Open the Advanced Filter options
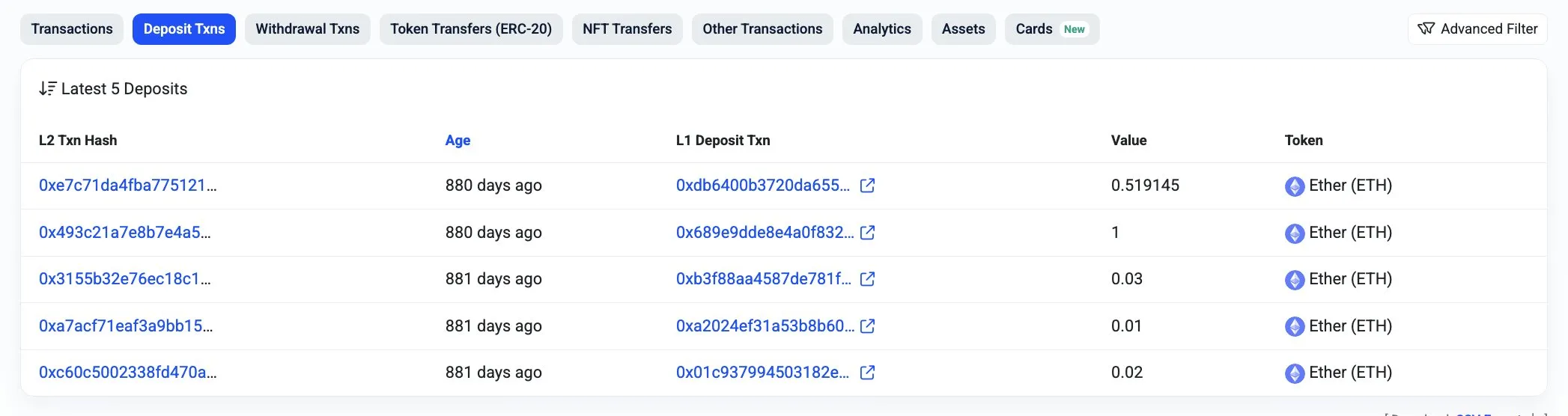 coord(1477,29)
